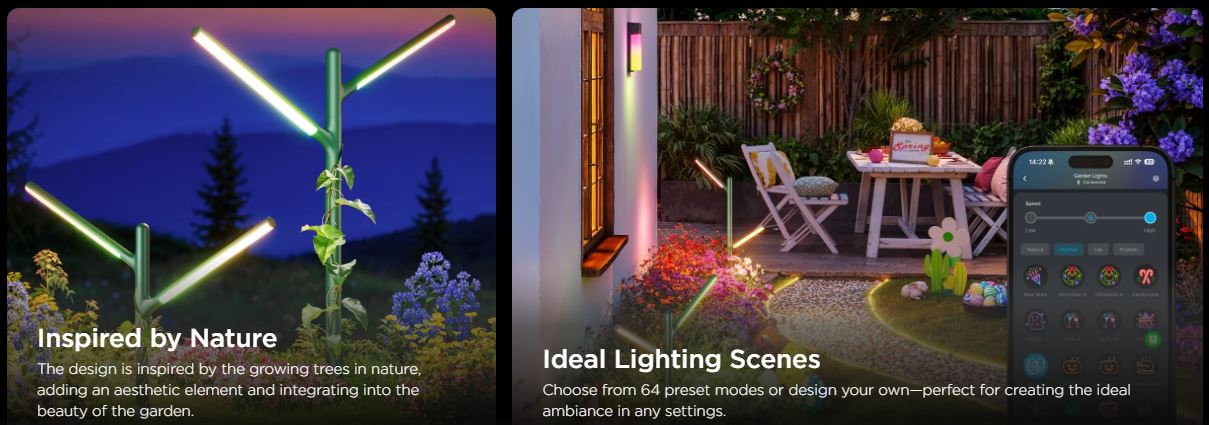Switch to the Life scene tab
Image resolution: width=1209 pixels, height=425 pixels.
(1099, 249)
